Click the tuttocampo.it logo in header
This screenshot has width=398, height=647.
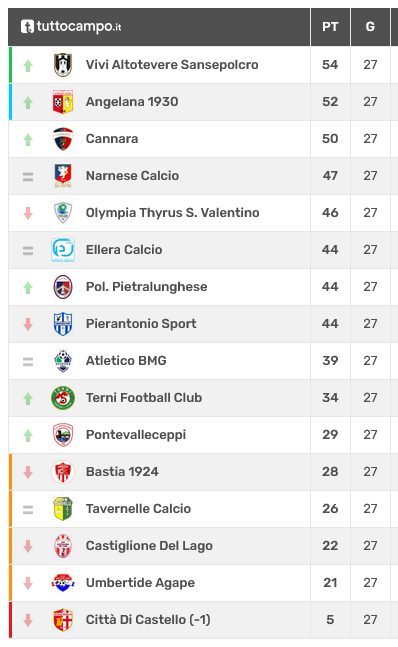(x=71, y=27)
